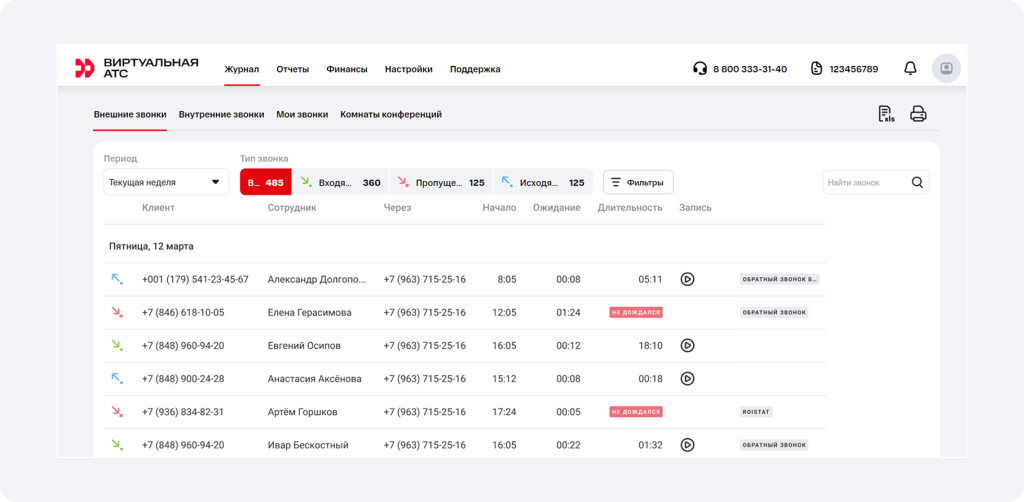Viewport: 1024px width, 502px height.
Task: Click missed call icon in Артём Горшков row
Action: tap(117, 412)
